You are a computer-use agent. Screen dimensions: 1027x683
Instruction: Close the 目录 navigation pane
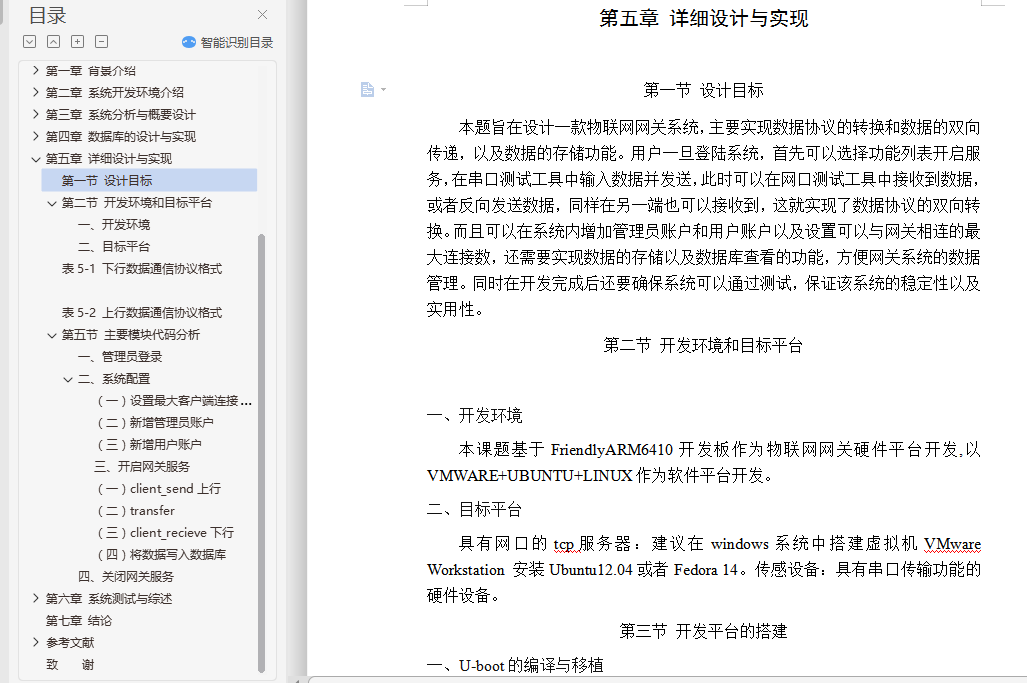click(x=263, y=14)
